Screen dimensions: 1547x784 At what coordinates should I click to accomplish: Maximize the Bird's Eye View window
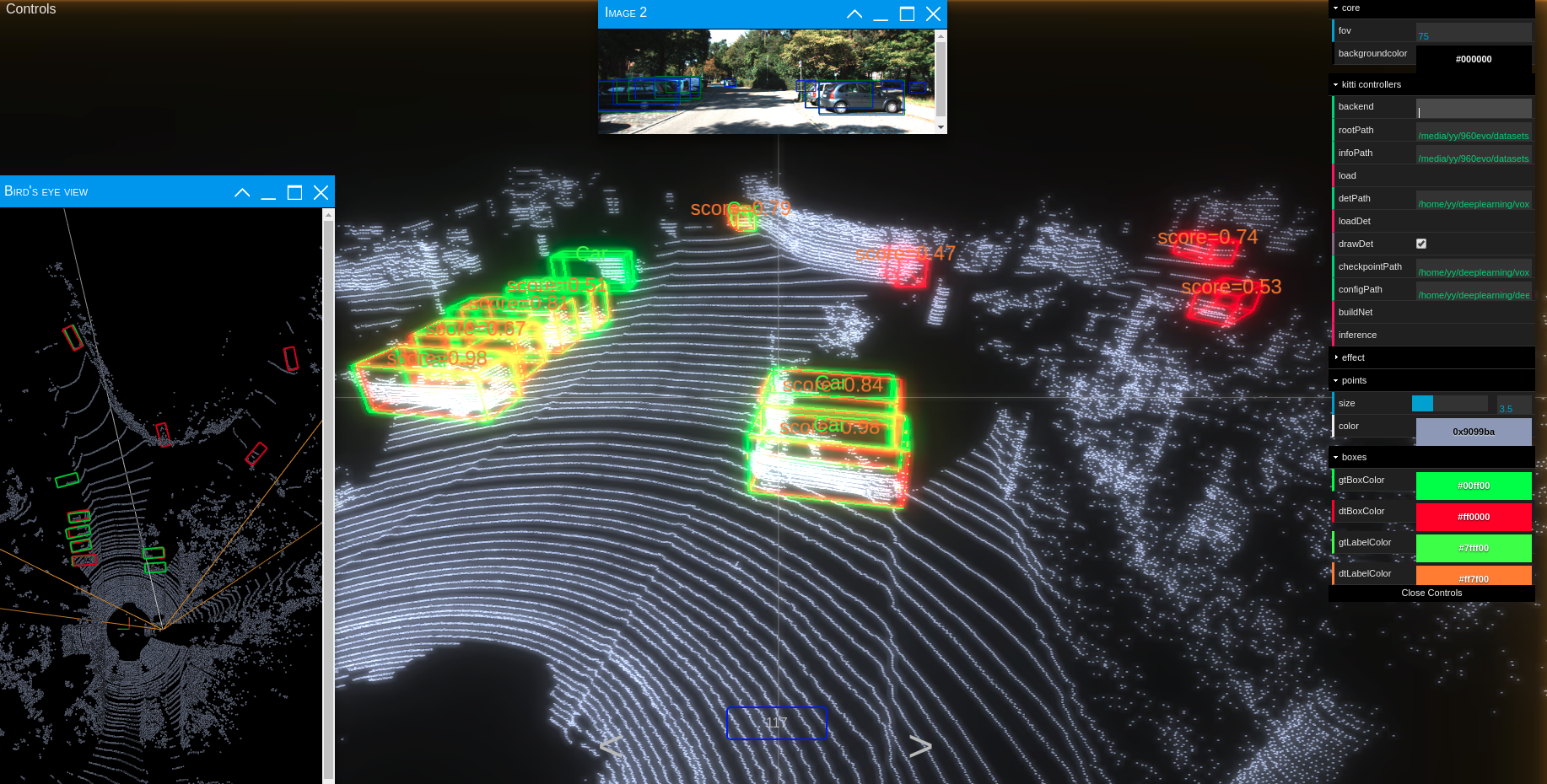pos(294,192)
